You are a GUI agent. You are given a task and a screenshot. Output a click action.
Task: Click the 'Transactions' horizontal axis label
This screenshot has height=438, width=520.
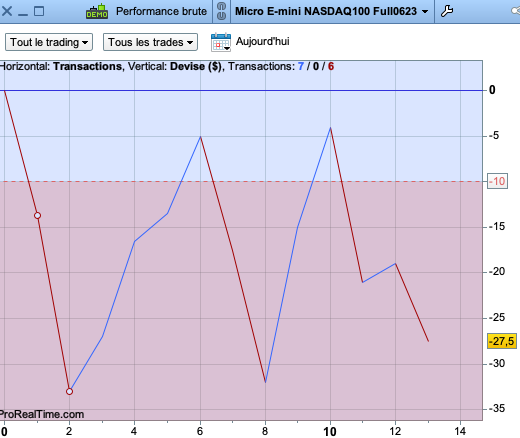(88, 66)
